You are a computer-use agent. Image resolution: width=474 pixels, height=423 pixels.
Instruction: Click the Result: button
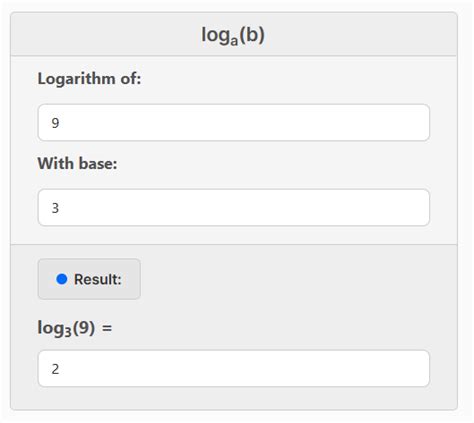[x=89, y=279]
